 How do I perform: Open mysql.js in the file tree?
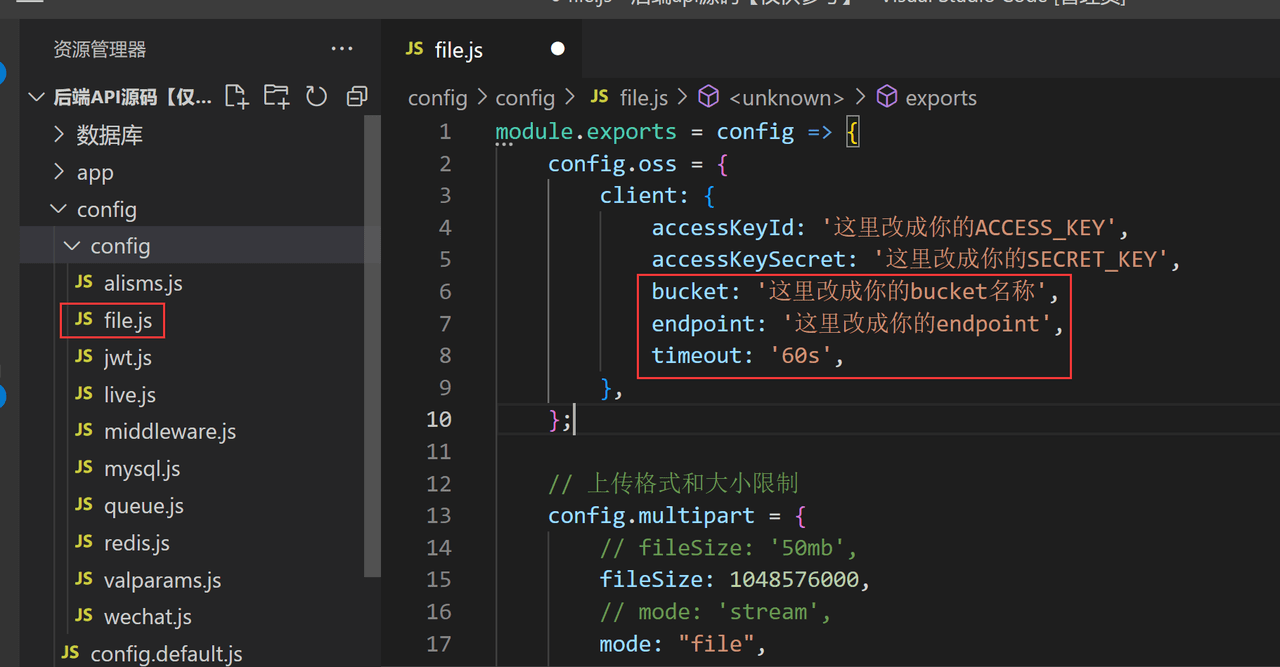click(x=142, y=468)
